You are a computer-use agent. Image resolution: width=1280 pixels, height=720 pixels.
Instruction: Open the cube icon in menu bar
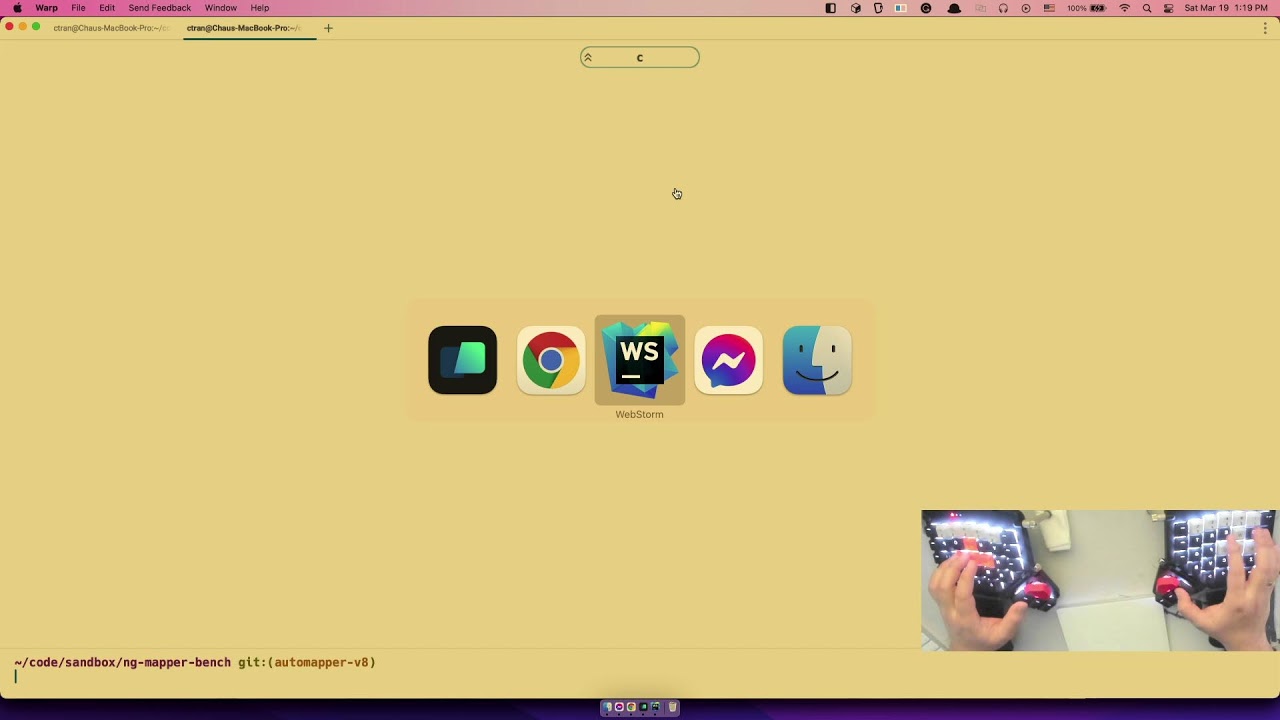pyautogui.click(x=856, y=8)
